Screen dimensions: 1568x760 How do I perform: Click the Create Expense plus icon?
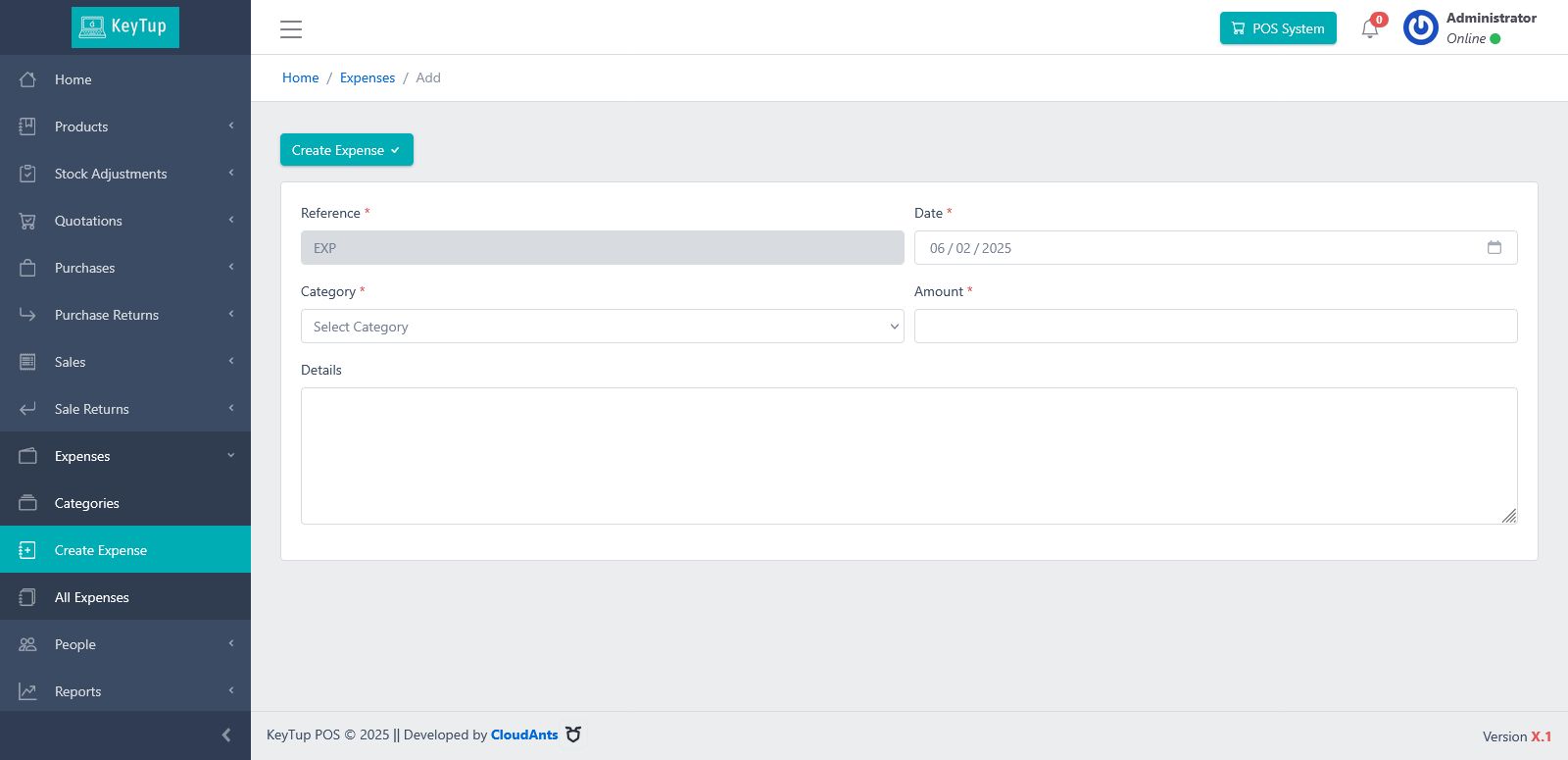pos(27,550)
